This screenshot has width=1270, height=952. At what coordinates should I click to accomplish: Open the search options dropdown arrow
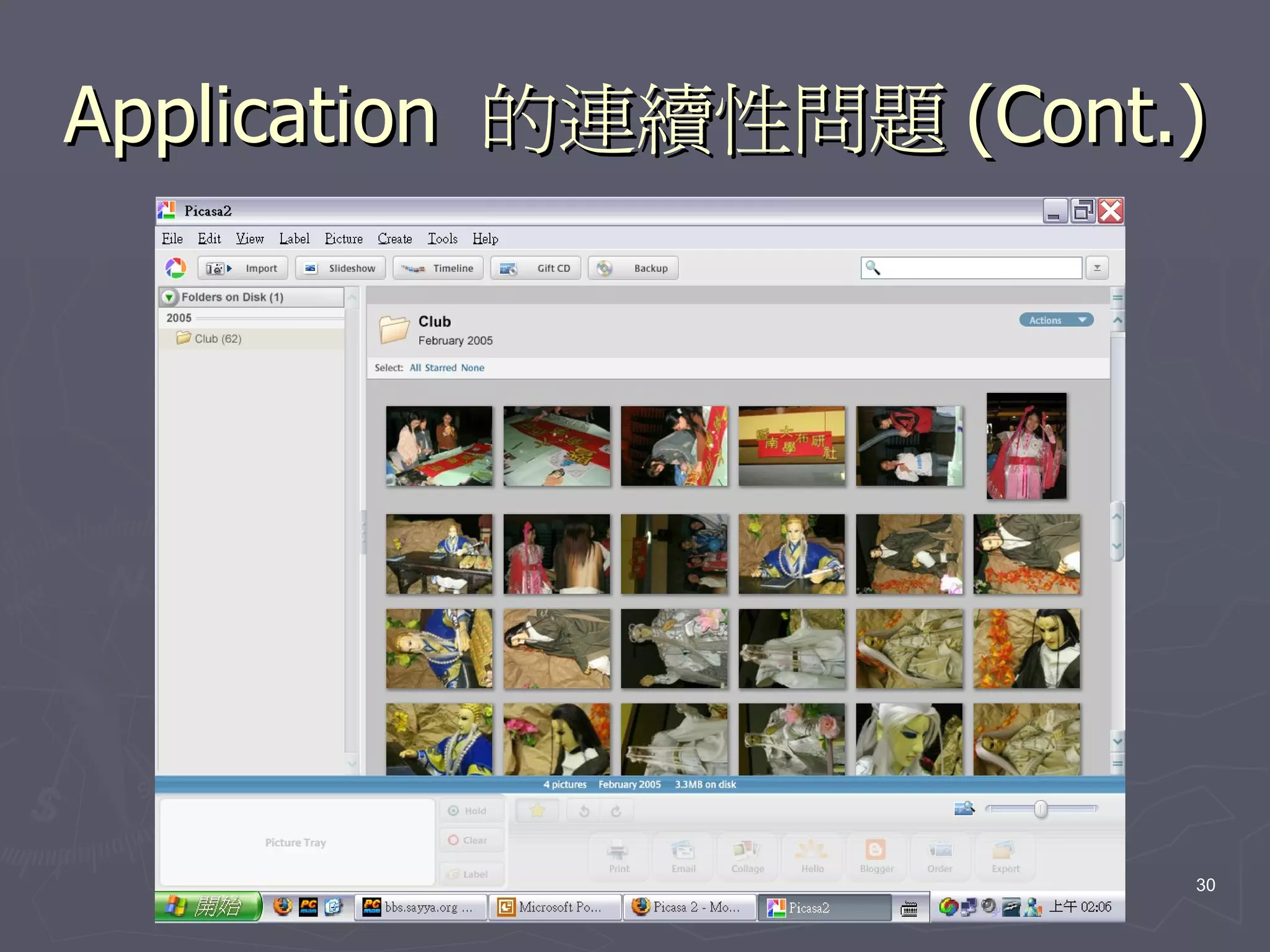tap(1097, 268)
